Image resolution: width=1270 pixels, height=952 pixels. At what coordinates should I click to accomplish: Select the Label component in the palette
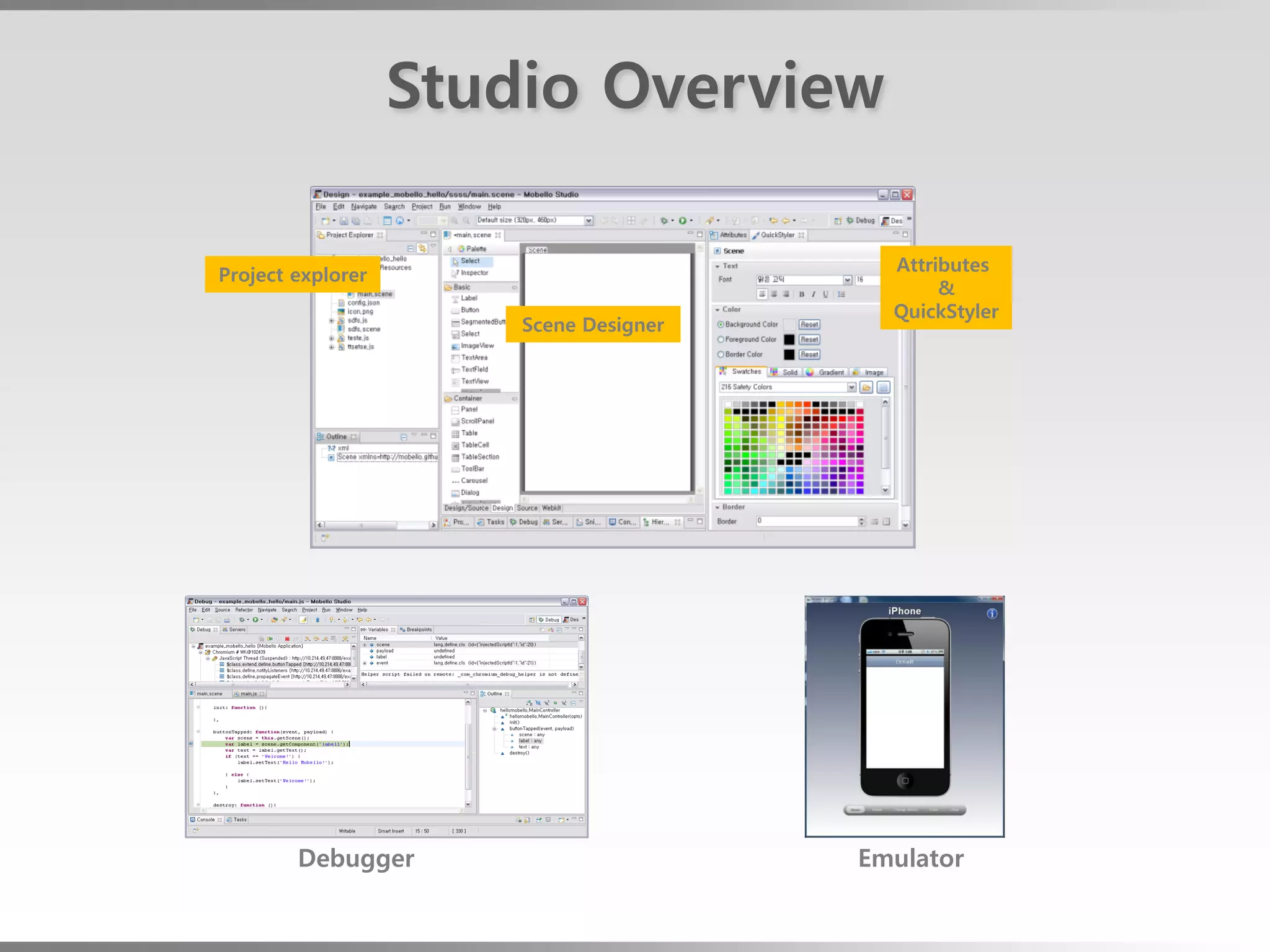click(468, 298)
